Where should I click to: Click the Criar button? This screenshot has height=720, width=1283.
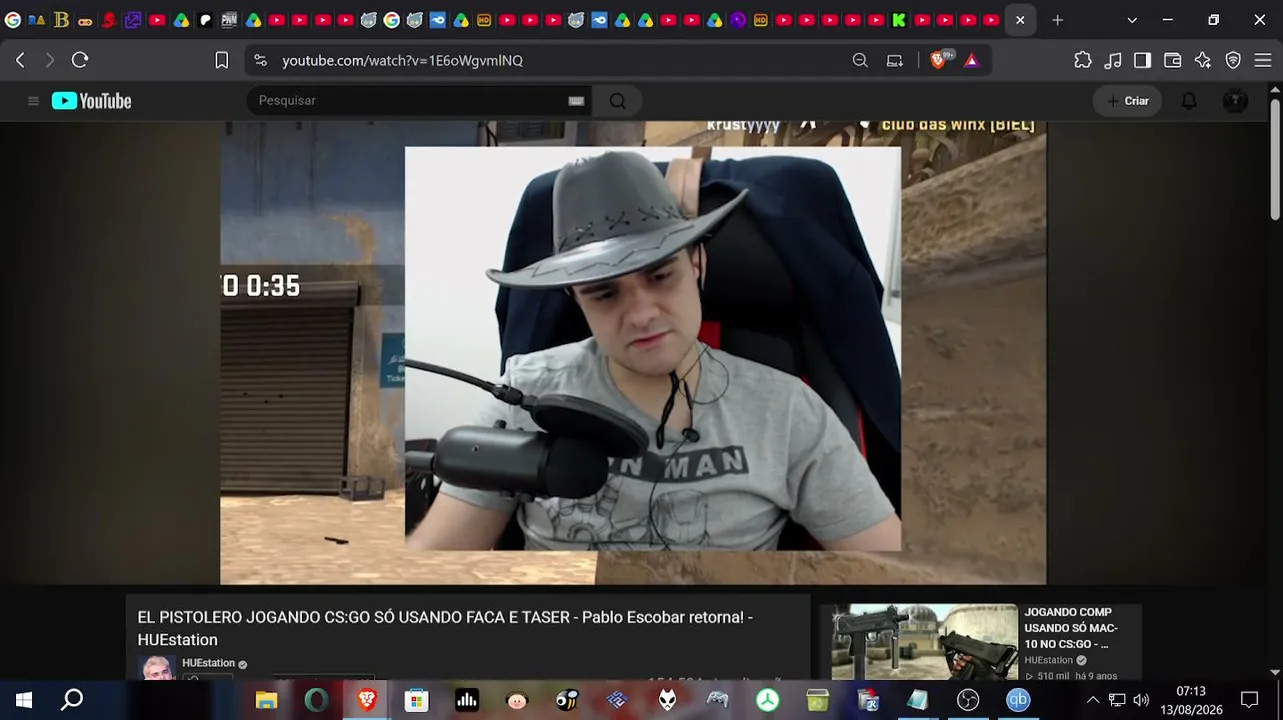(1127, 101)
